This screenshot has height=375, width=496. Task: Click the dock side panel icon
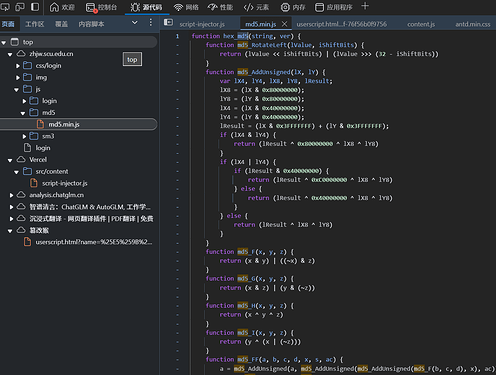tap(35, 7)
